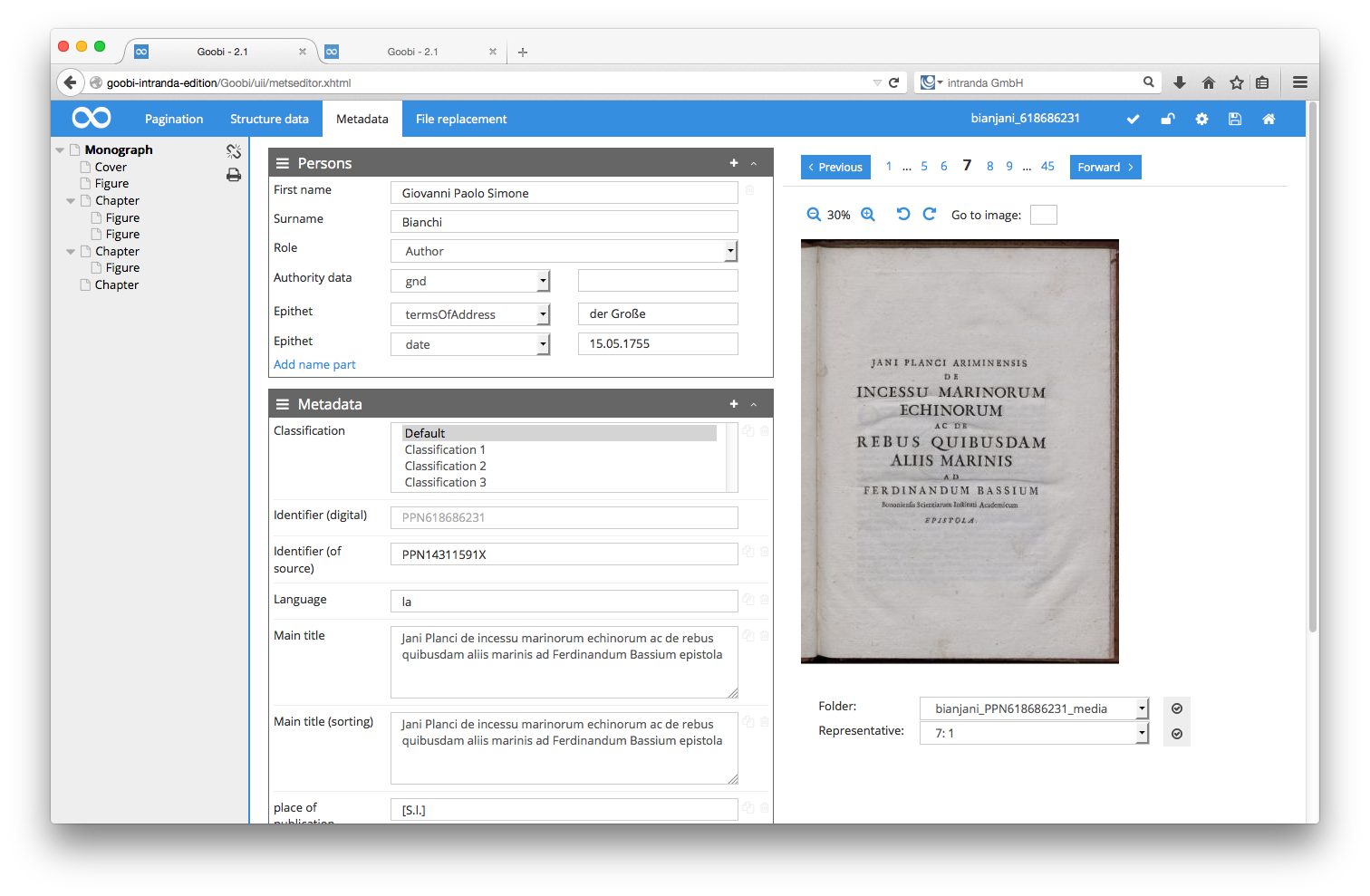The height and width of the screenshot is (896, 1370).
Task: Click the Add name part link
Action: tap(314, 364)
